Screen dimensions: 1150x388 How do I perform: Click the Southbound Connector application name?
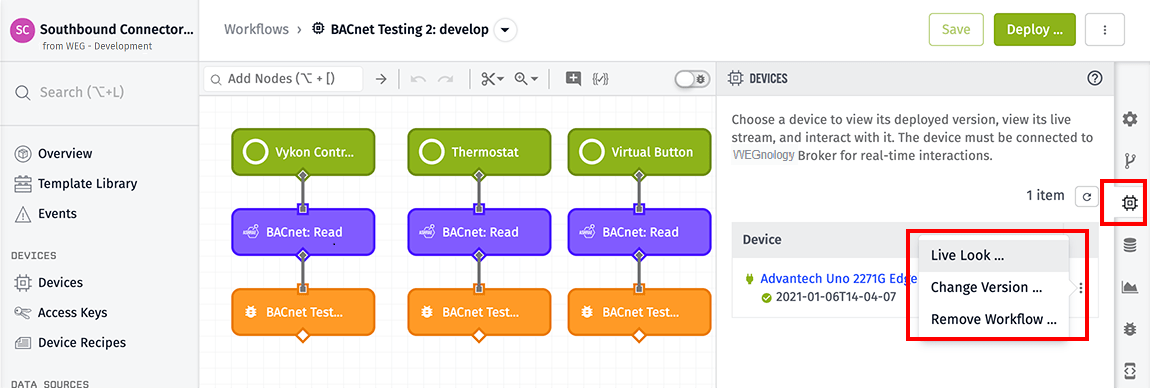[117, 30]
